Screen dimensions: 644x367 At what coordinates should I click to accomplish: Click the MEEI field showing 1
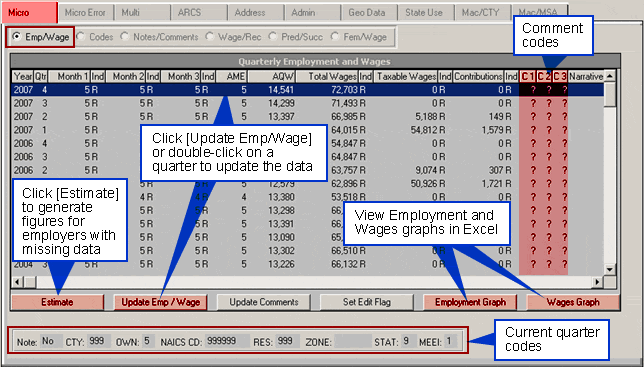point(450,341)
